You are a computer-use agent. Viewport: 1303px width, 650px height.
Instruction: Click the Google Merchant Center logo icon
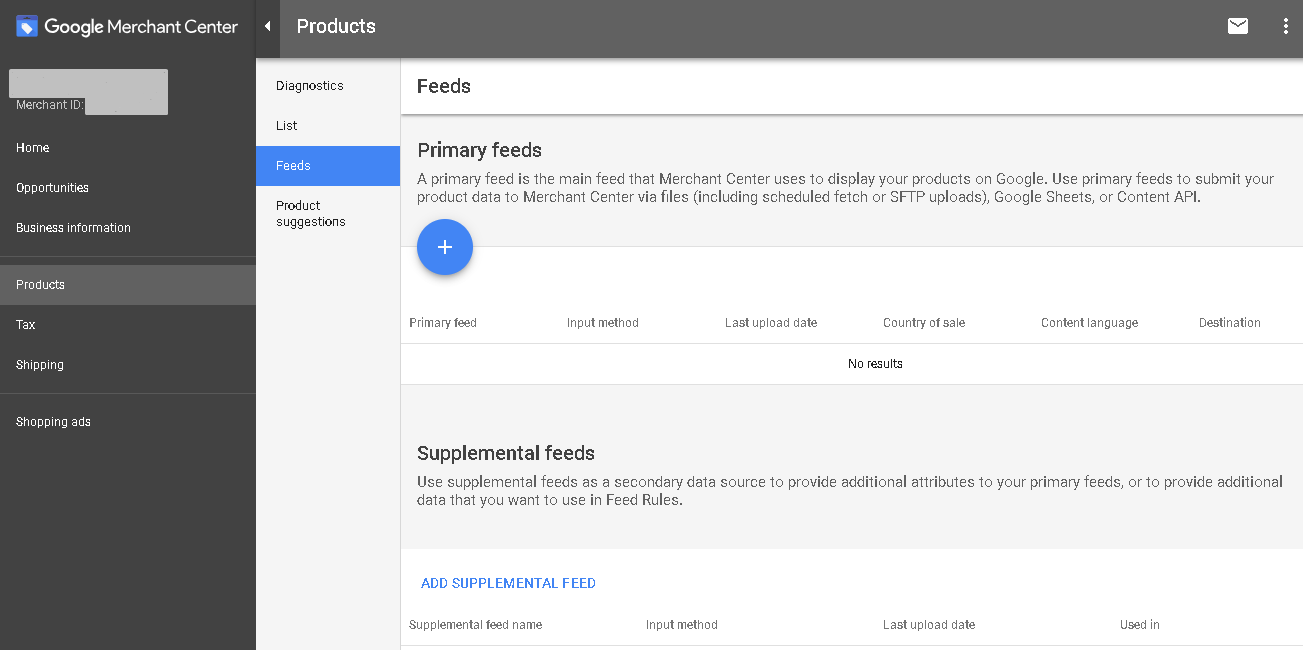(27, 27)
